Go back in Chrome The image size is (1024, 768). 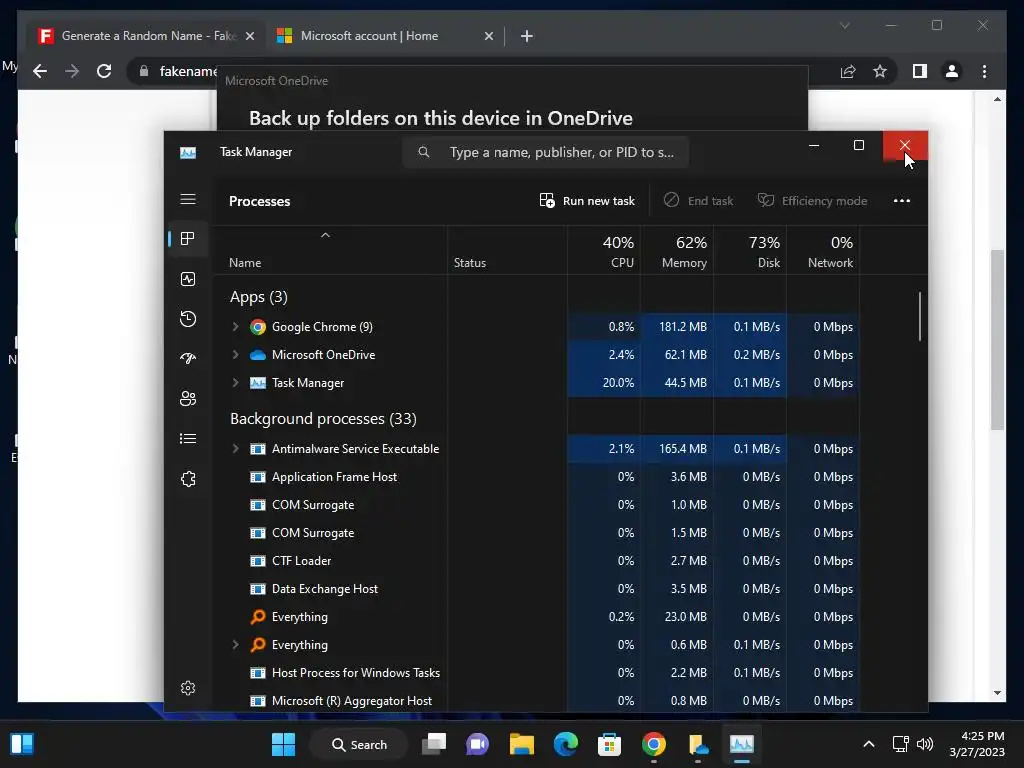[40, 71]
